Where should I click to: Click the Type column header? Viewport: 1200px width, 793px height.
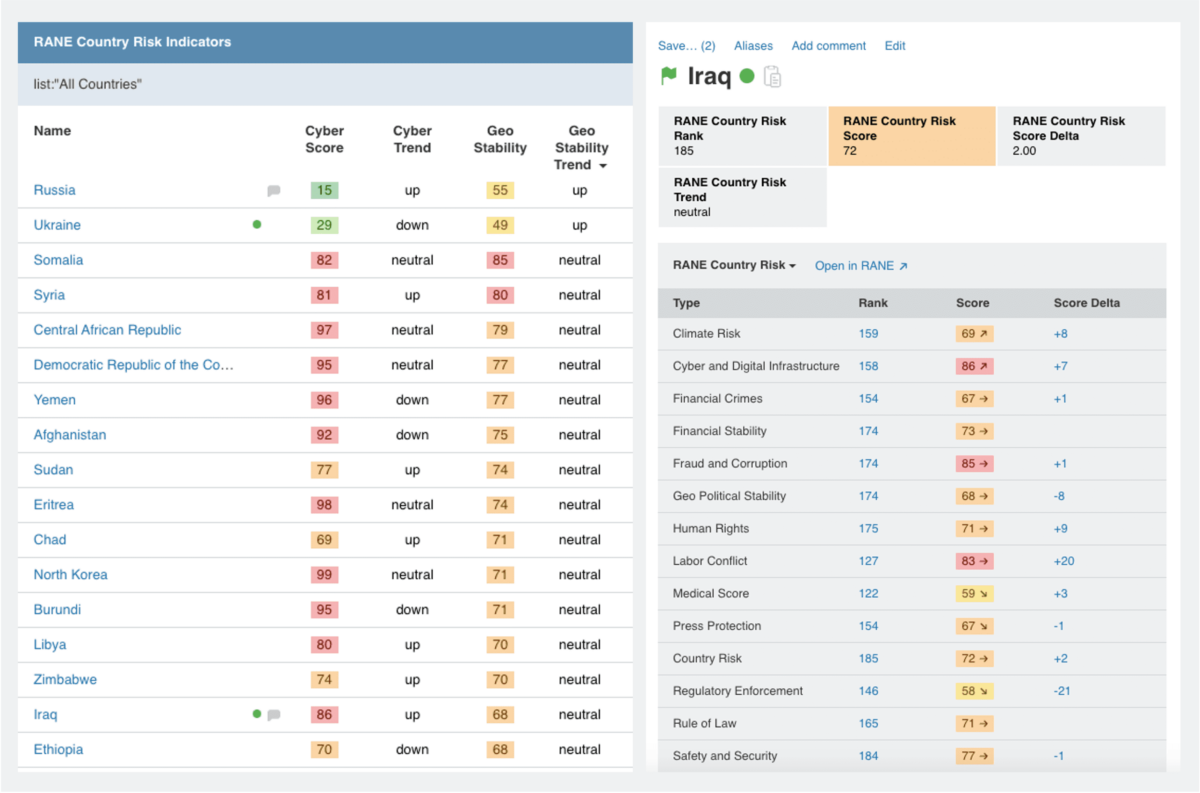click(x=687, y=303)
